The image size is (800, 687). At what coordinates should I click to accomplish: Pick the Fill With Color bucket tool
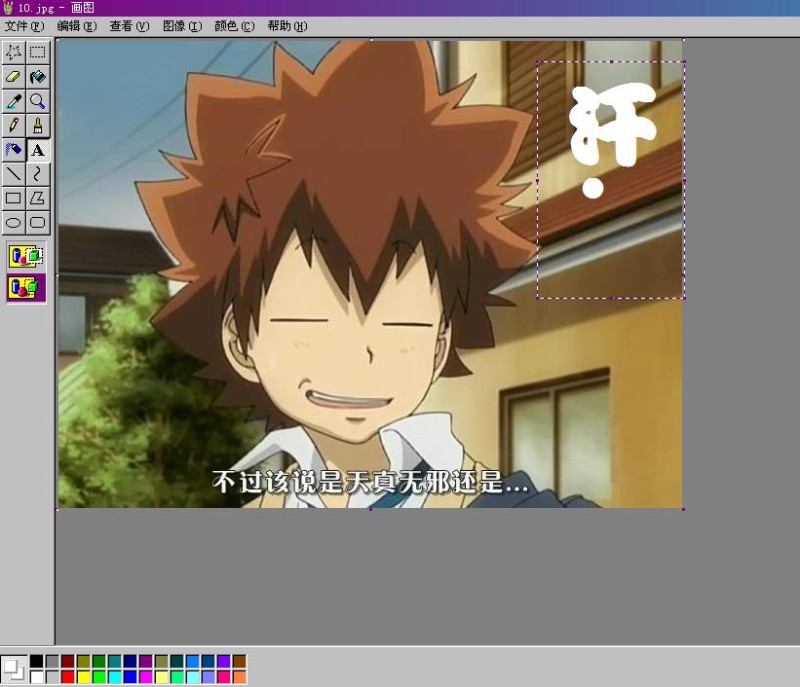point(38,77)
